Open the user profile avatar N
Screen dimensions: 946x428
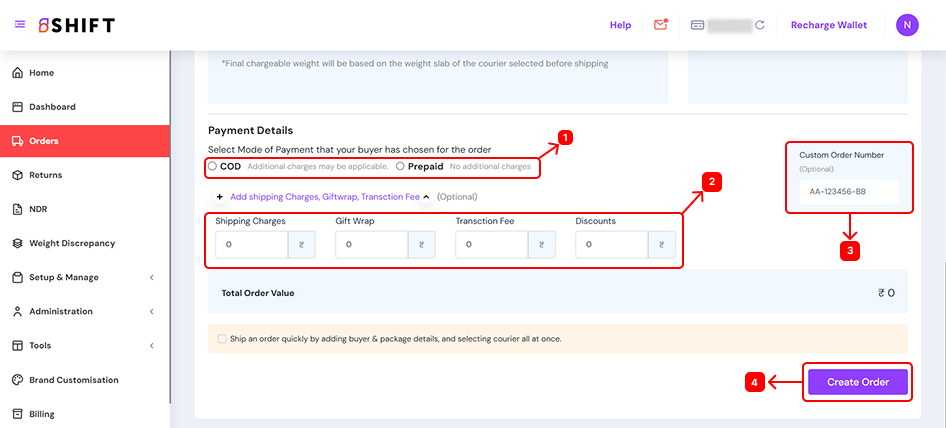[907, 25]
